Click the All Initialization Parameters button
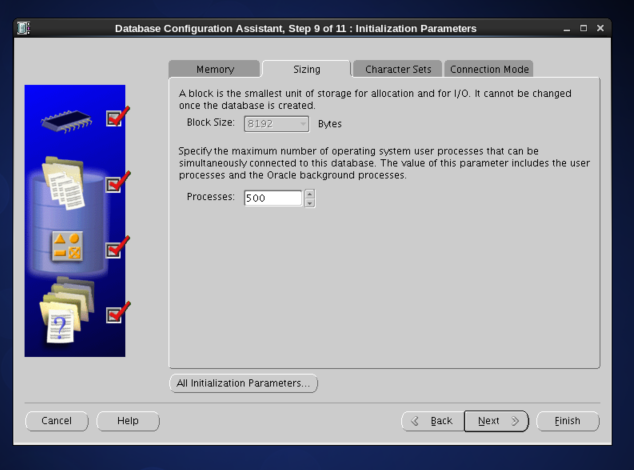Viewport: 634px width, 470px height. click(243, 383)
